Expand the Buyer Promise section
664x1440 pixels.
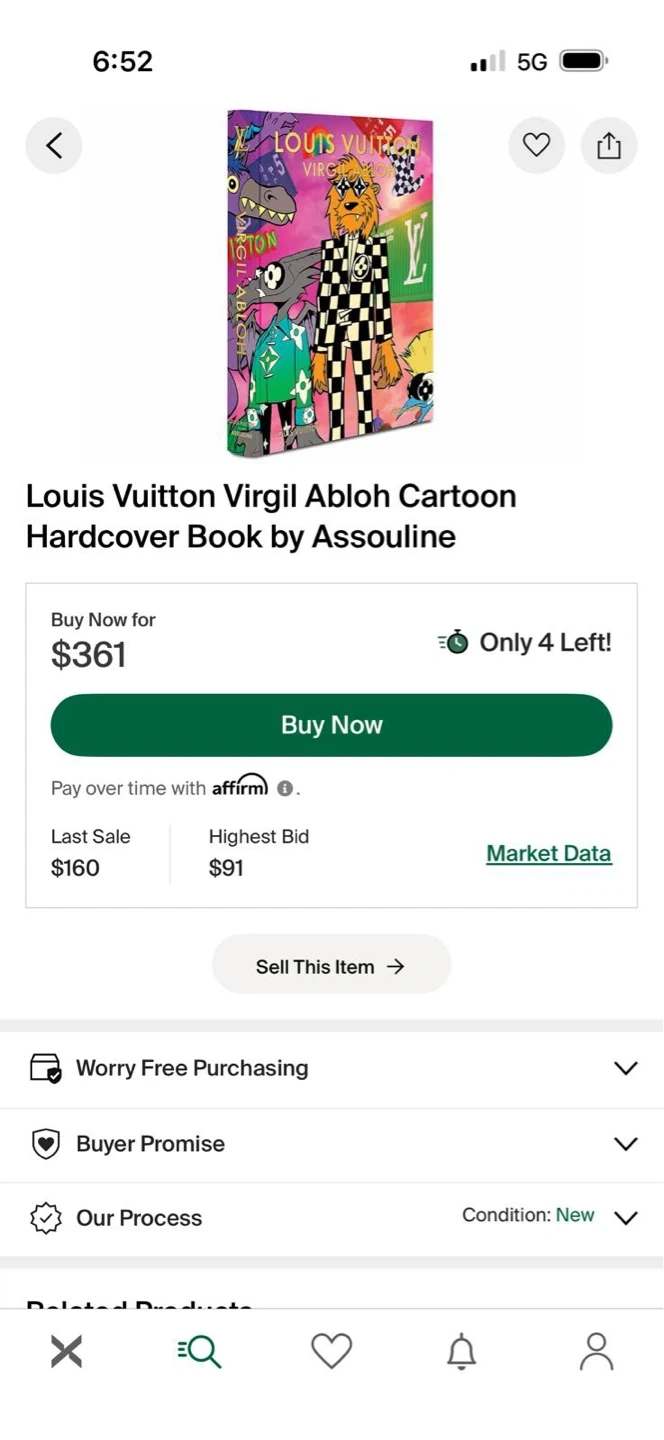626,1144
